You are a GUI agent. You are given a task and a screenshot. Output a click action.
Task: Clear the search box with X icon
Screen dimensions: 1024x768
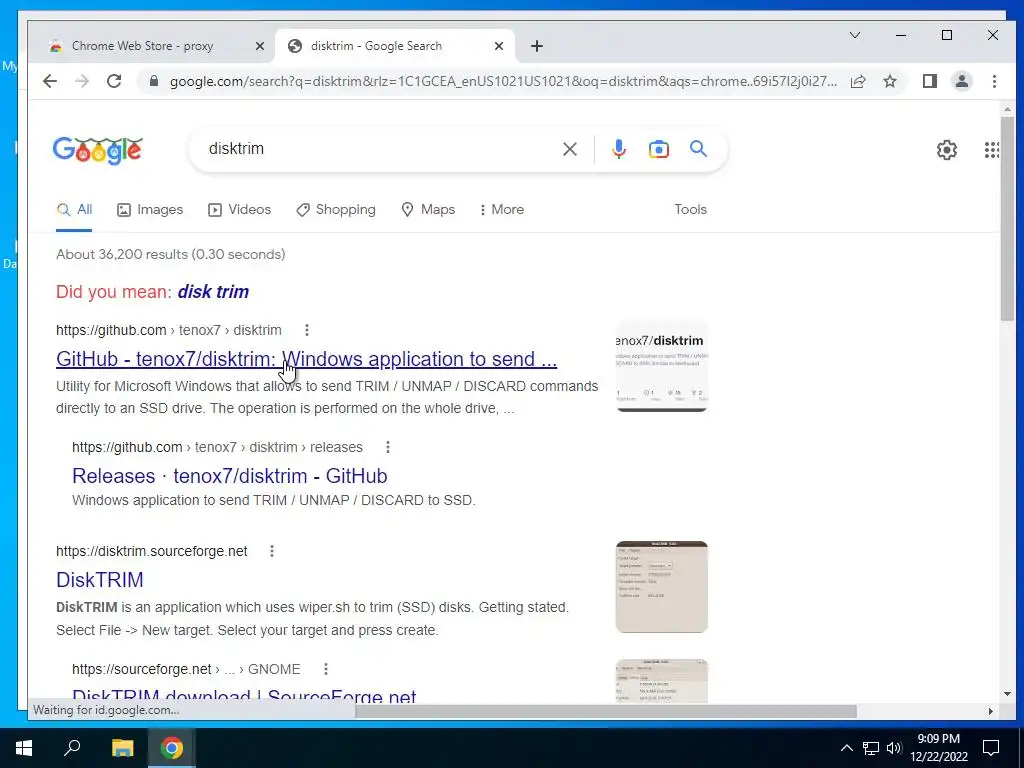pyautogui.click(x=569, y=149)
